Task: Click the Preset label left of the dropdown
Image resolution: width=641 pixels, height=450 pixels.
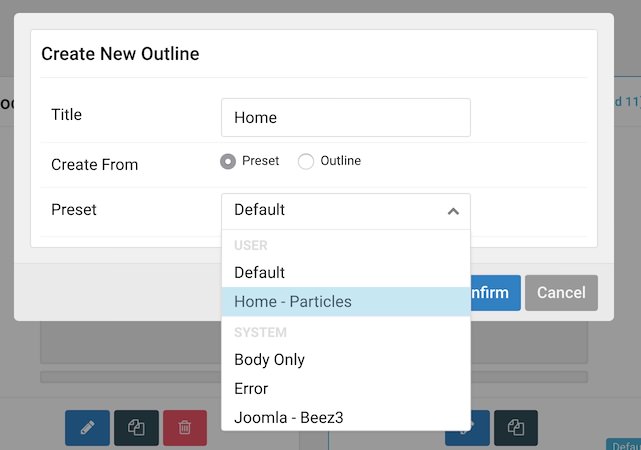Action: pyautogui.click(x=74, y=210)
